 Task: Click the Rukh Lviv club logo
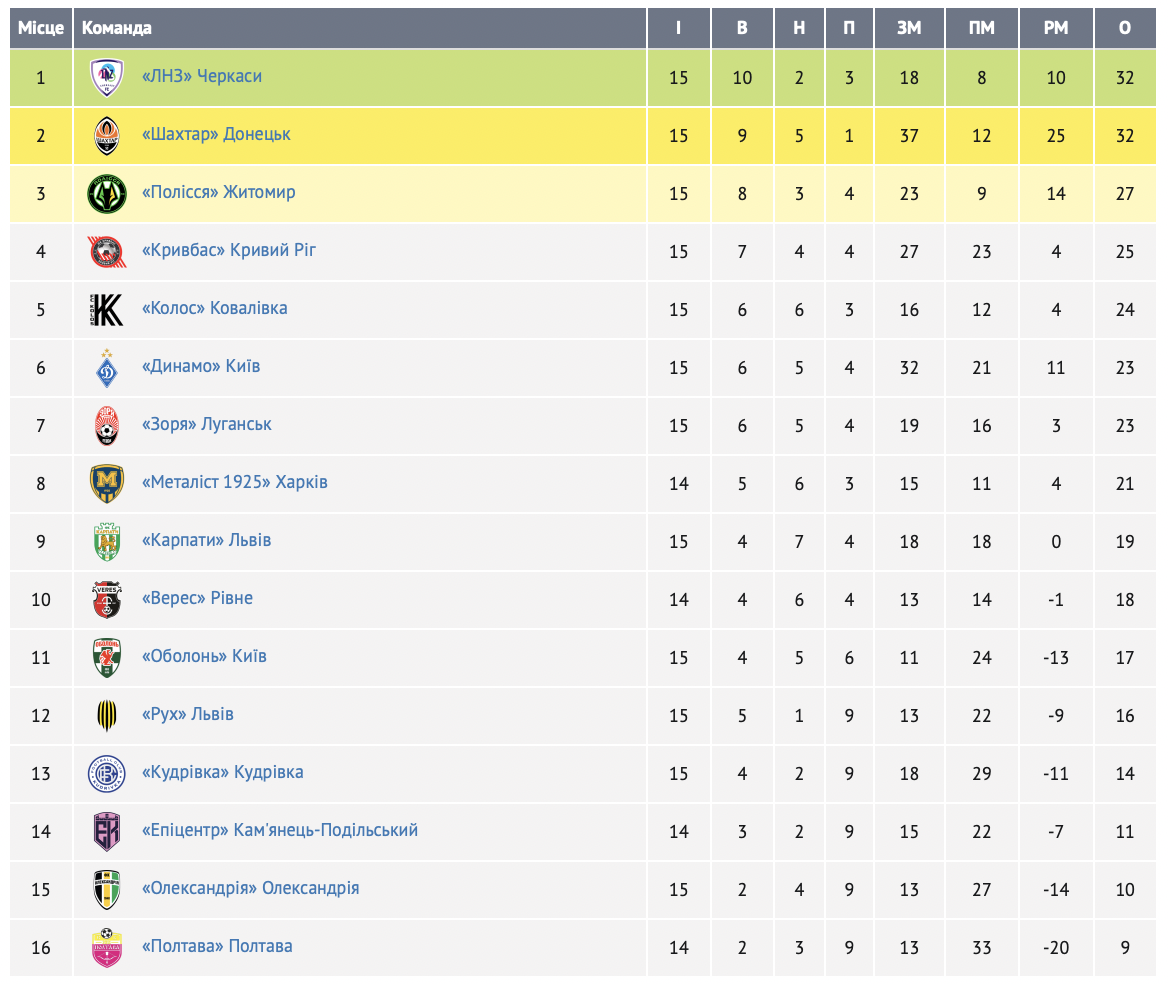[107, 715]
